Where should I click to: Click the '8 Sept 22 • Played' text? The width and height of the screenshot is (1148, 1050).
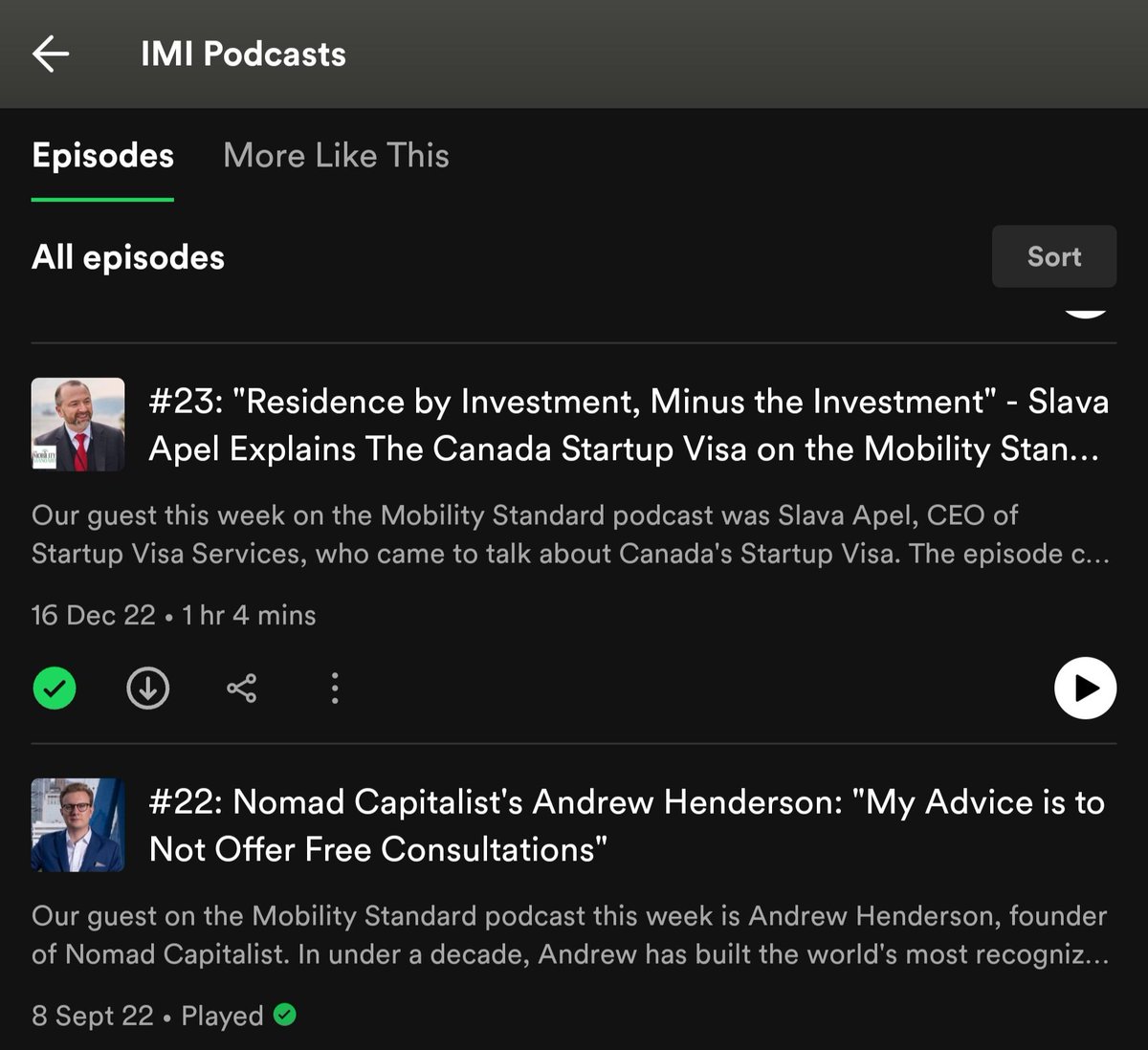147,1016
